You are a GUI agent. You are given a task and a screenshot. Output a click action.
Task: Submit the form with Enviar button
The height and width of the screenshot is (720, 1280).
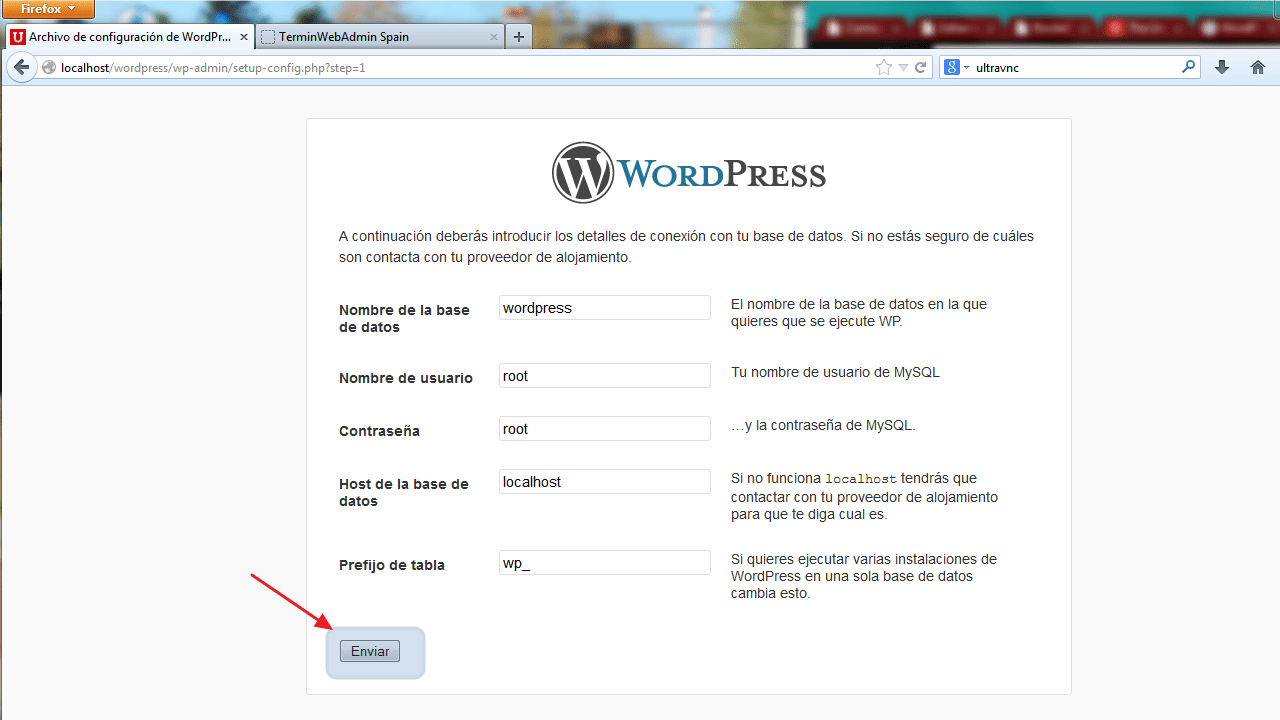click(x=370, y=651)
